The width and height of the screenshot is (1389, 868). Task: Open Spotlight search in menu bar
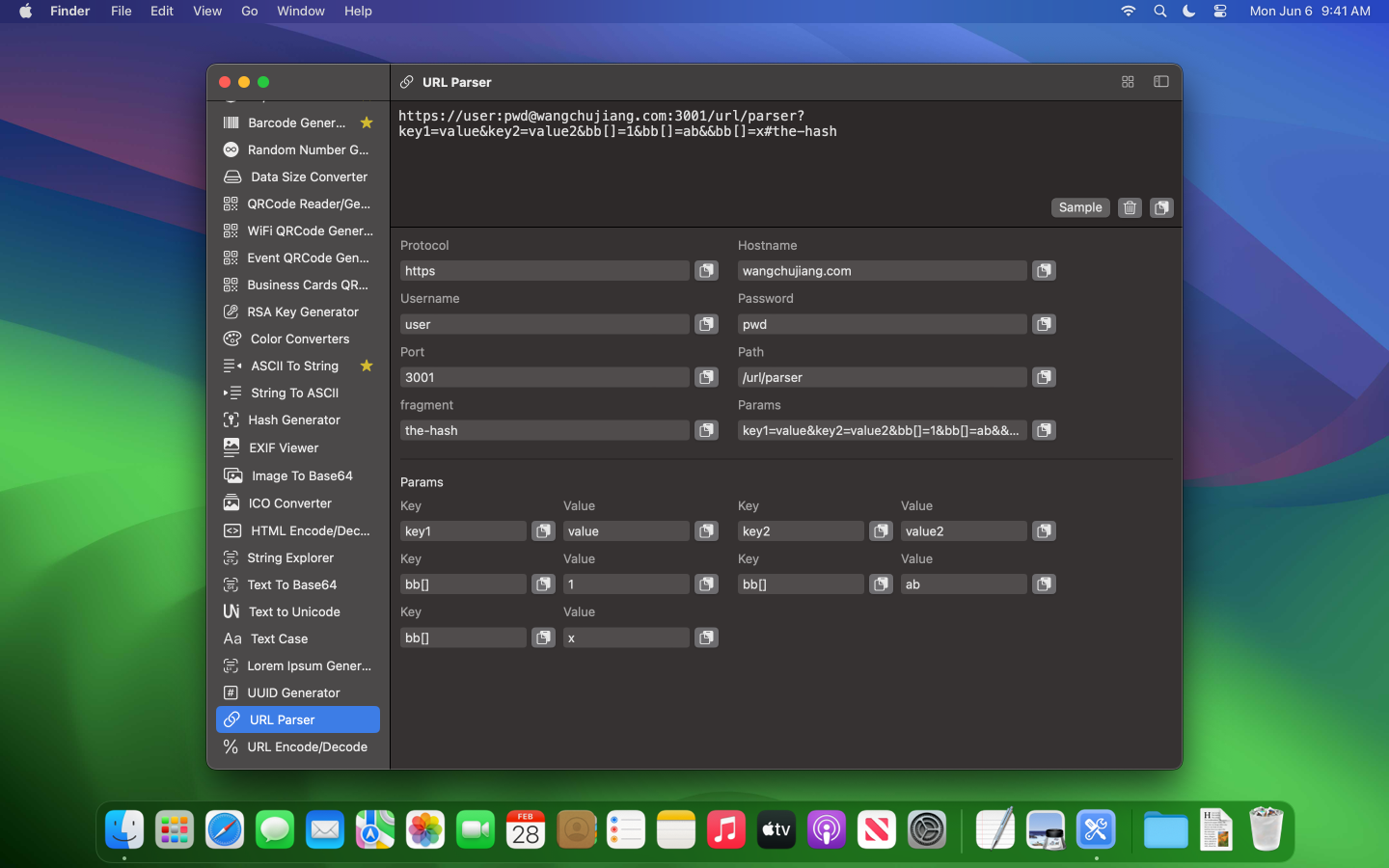1159,11
